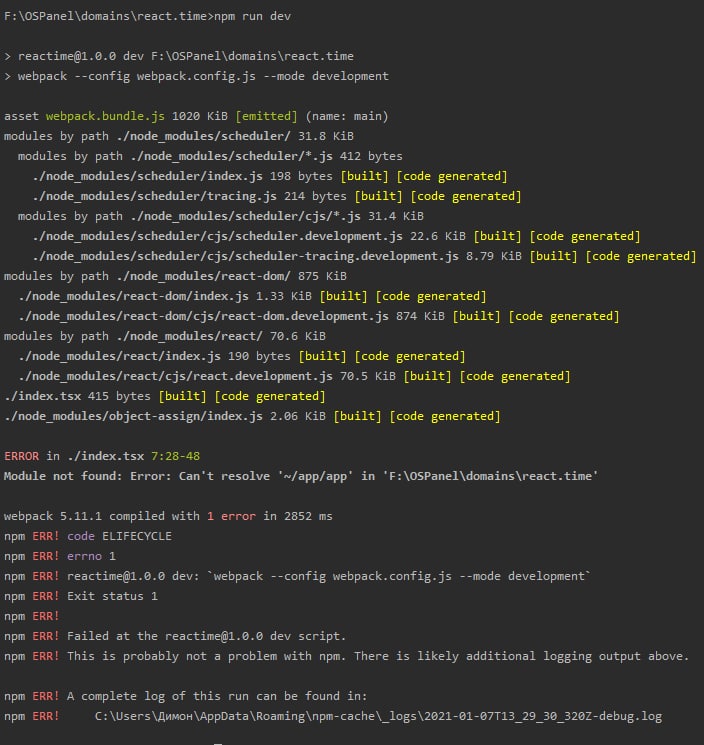Select './node_modules/scheduler/index.js' path
The image size is (704, 745).
tap(147, 176)
